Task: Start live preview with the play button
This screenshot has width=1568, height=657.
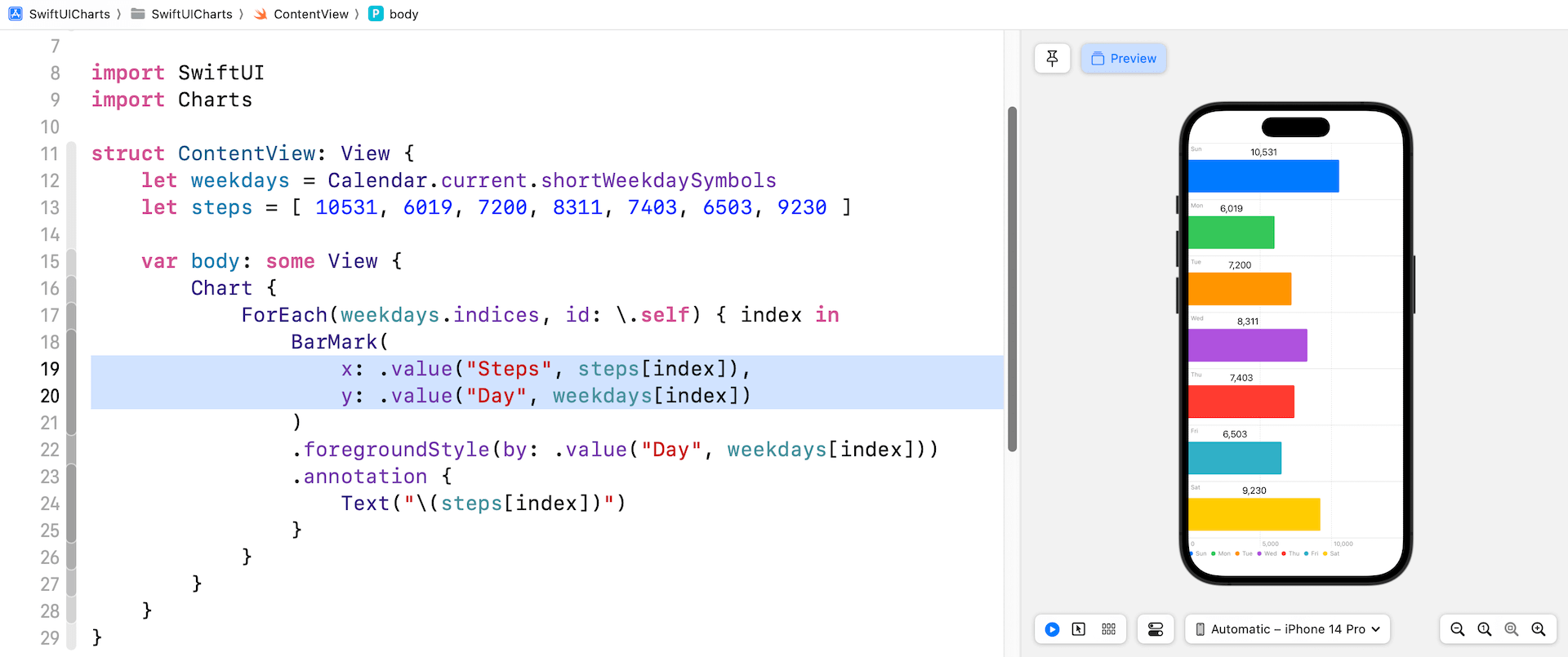Action: (x=1052, y=629)
